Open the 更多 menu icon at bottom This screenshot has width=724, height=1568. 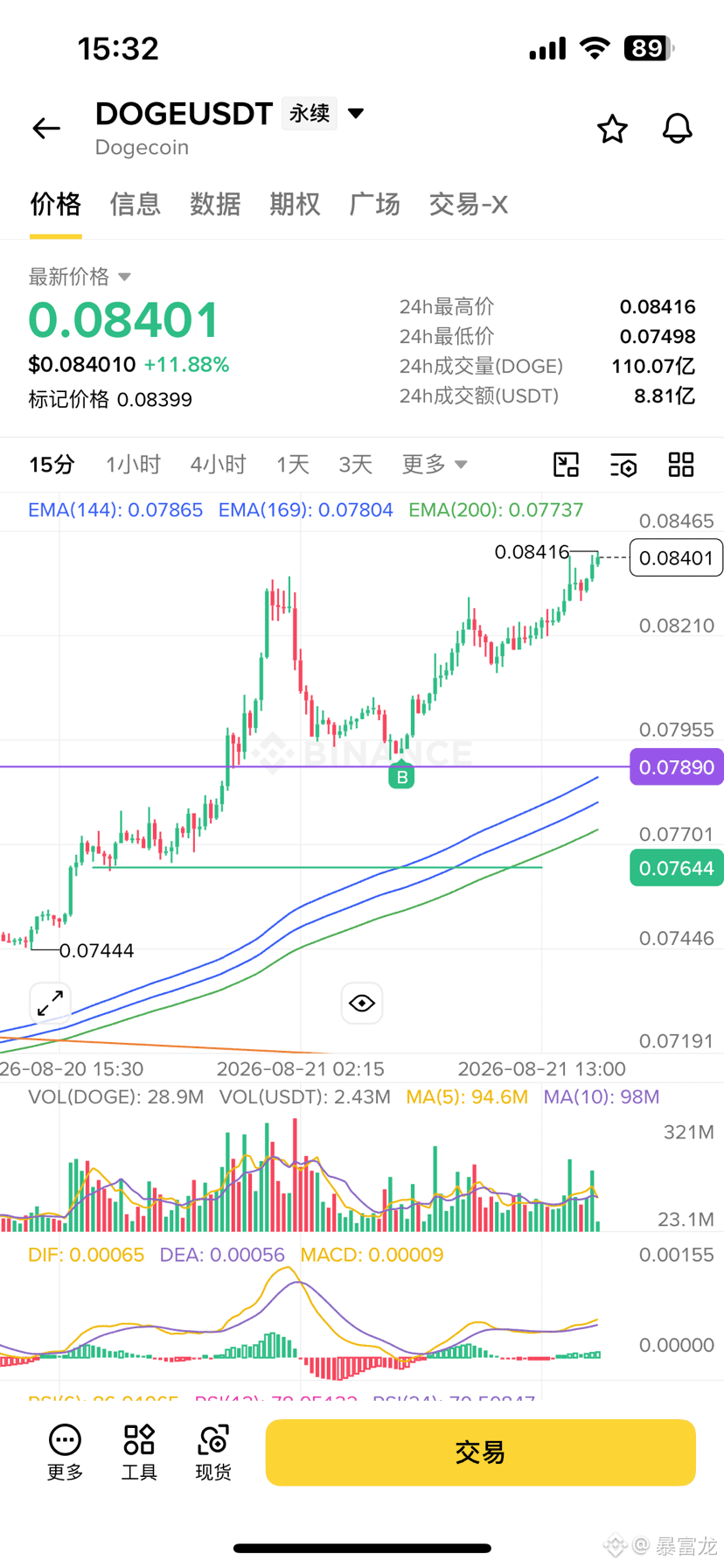(65, 1452)
